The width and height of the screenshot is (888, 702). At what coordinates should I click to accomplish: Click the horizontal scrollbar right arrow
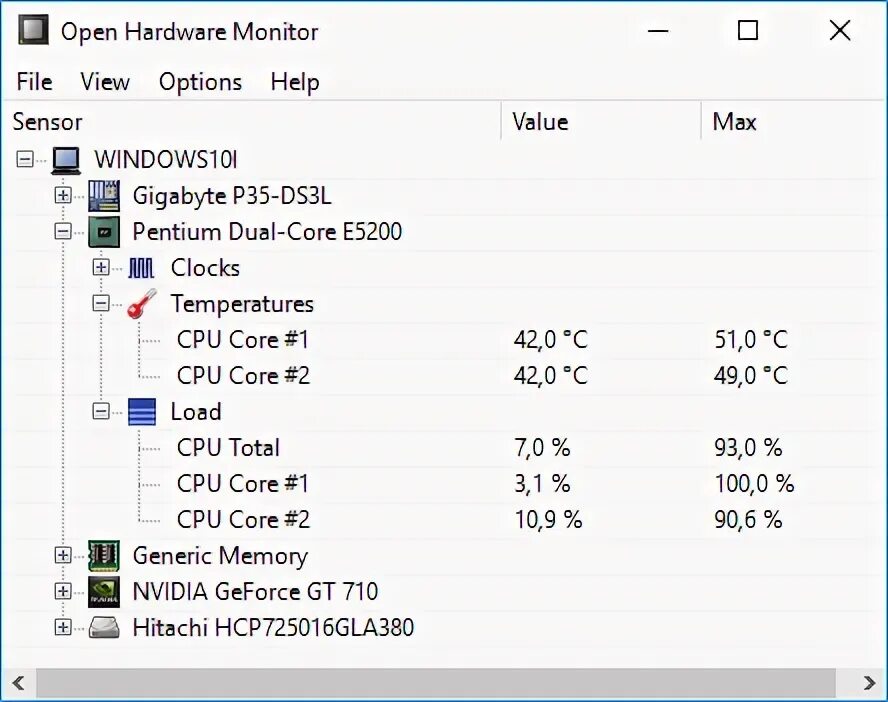tap(869, 683)
